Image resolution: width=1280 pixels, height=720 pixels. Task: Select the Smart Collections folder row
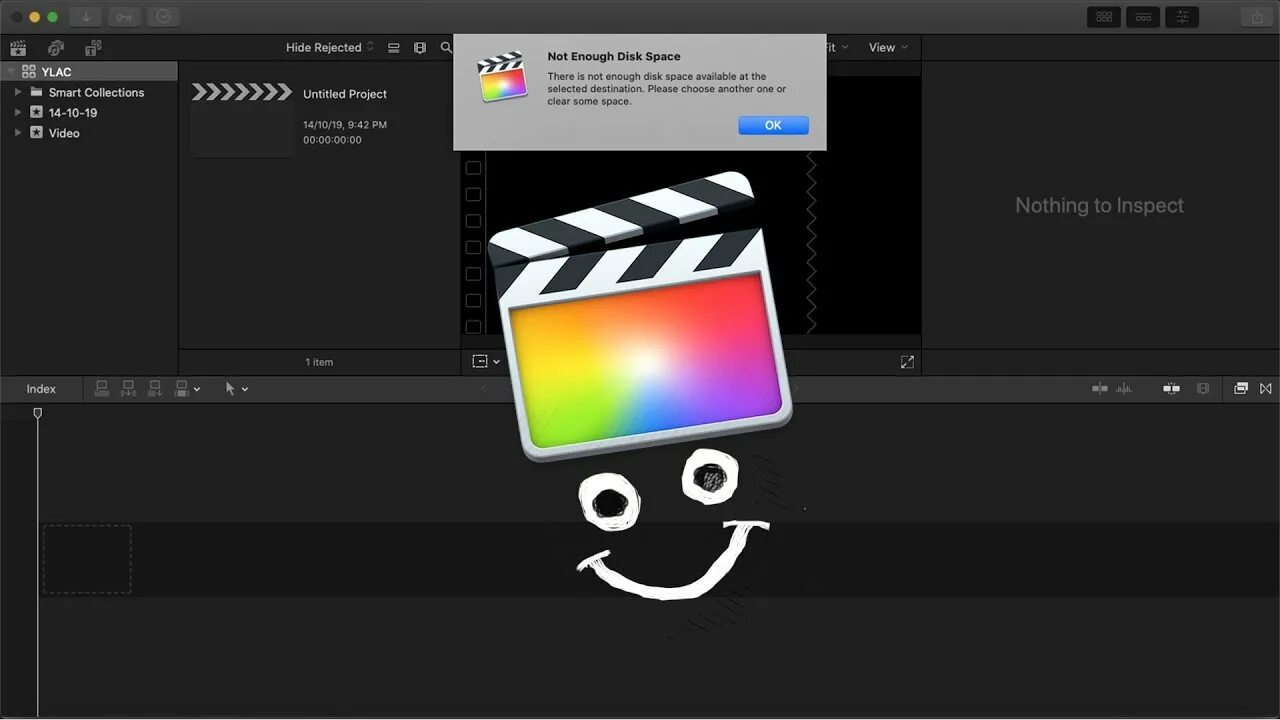pos(89,92)
